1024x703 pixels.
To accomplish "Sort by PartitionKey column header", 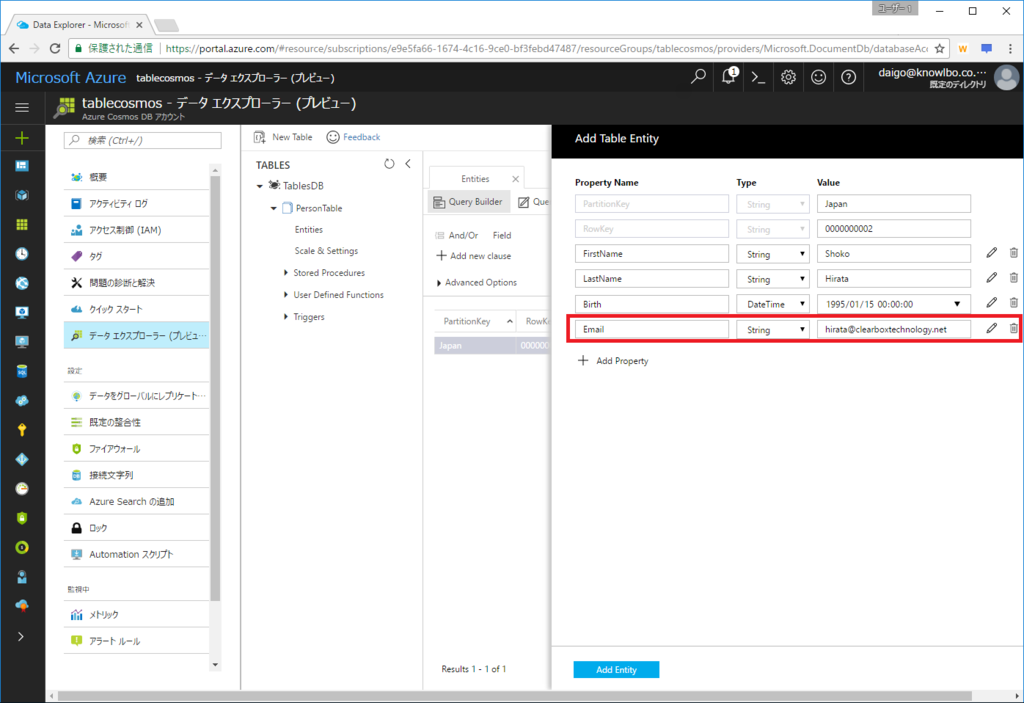I will [475, 321].
